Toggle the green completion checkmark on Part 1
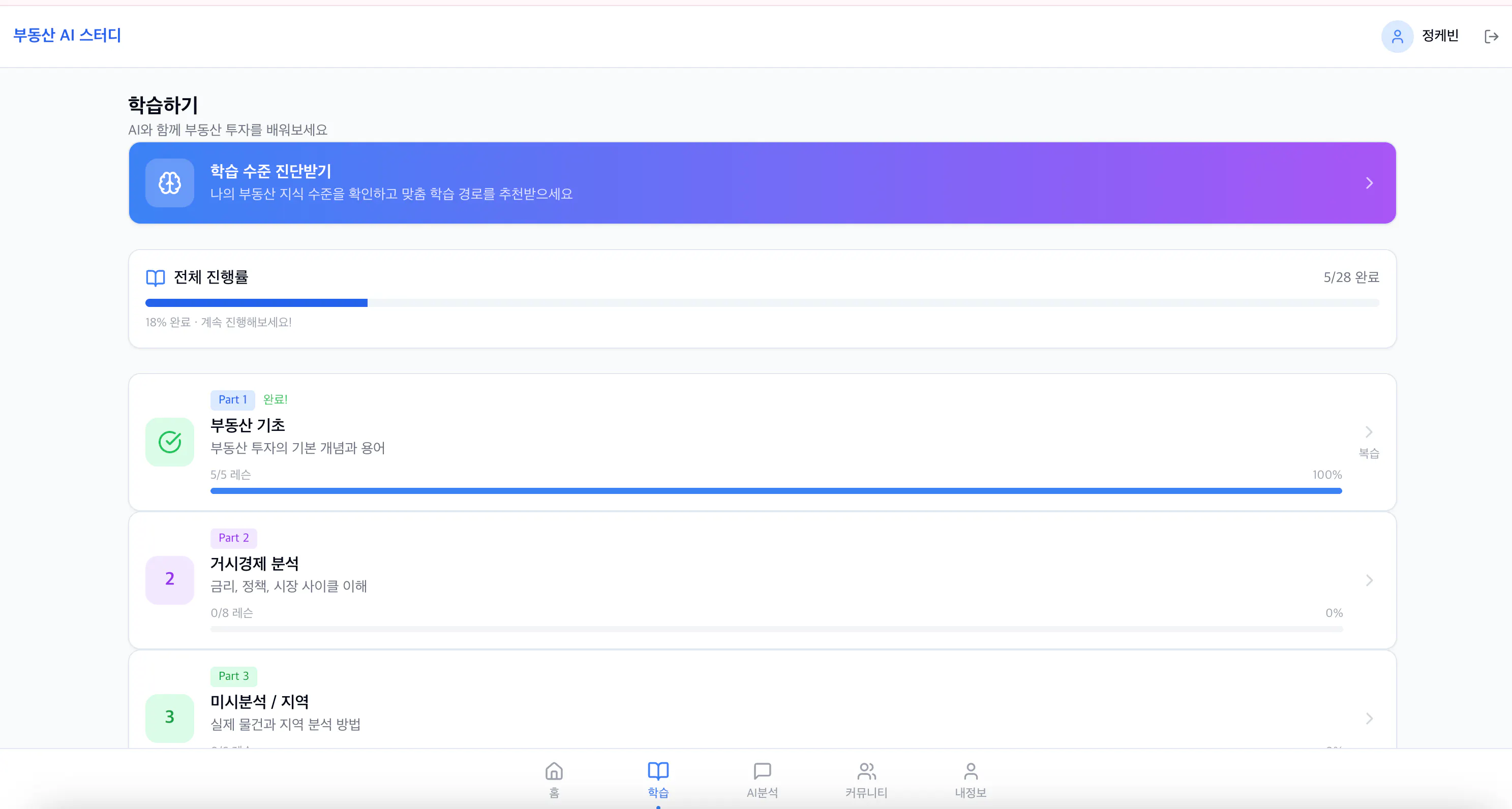This screenshot has height=809, width=1512. (x=170, y=442)
